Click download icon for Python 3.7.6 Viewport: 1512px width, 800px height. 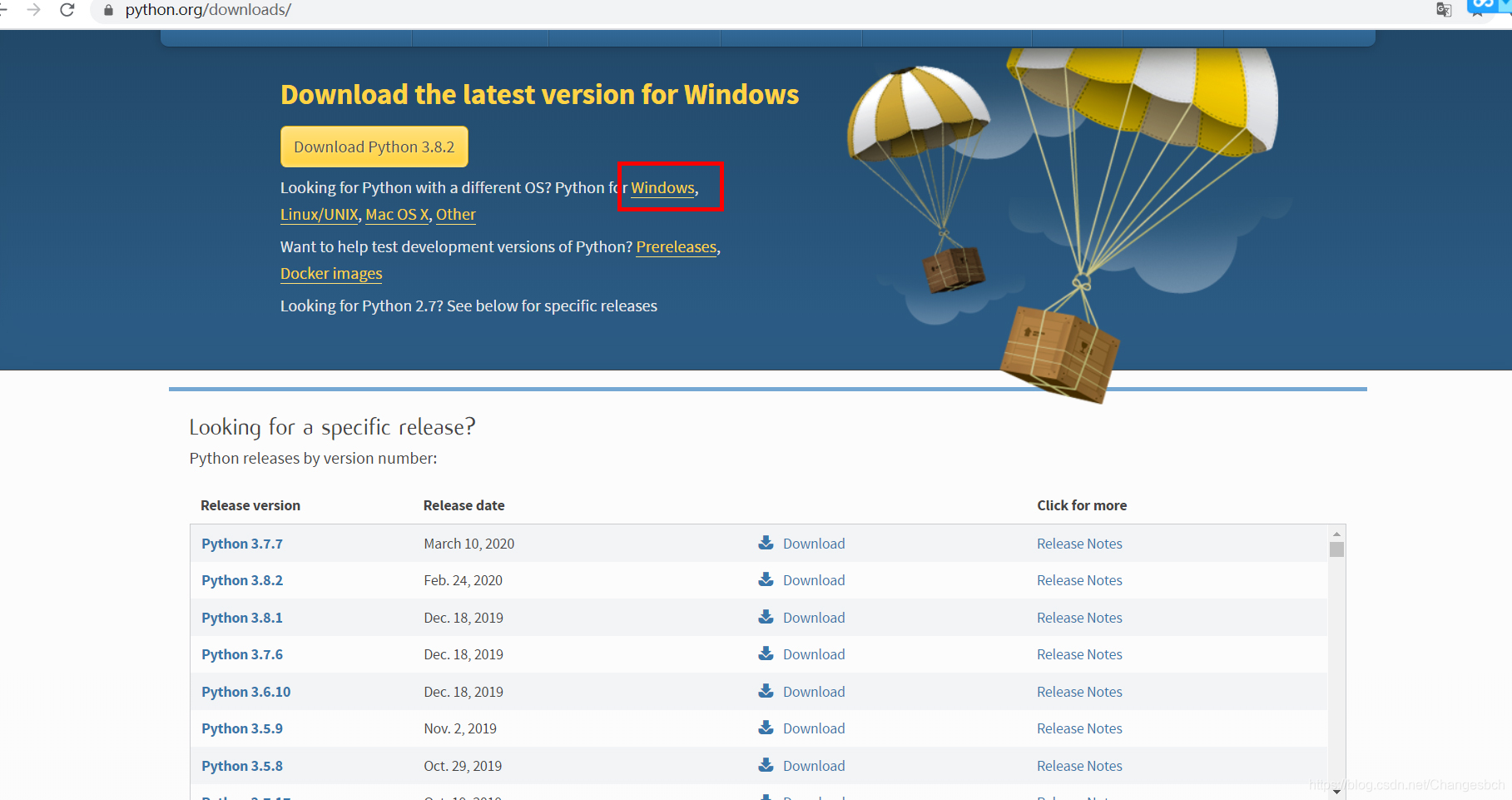click(766, 653)
